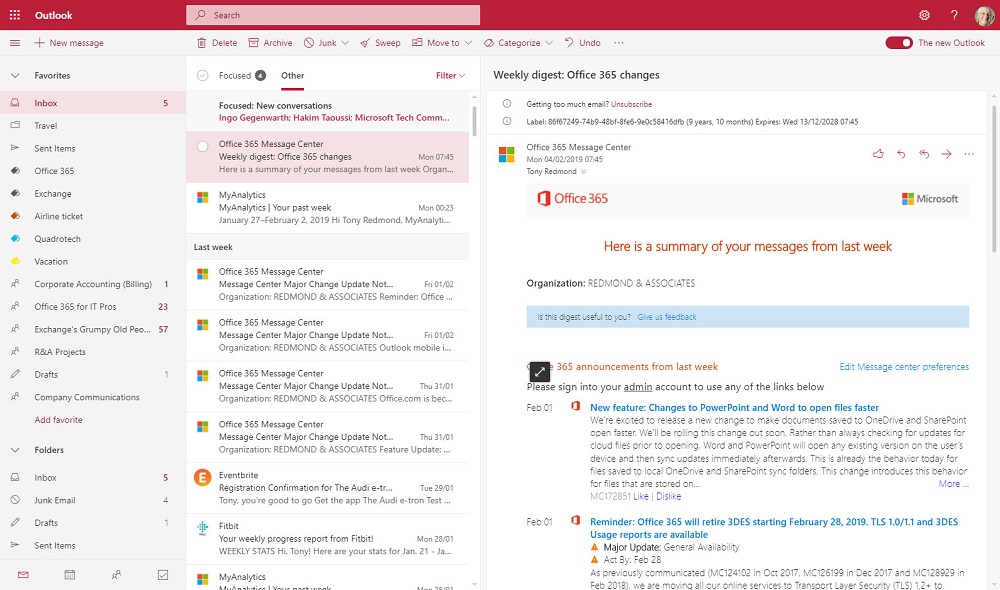Screen dimensions: 1000x590
Task: Open the Eventbrite Registration Confirmation email
Action: [327, 488]
